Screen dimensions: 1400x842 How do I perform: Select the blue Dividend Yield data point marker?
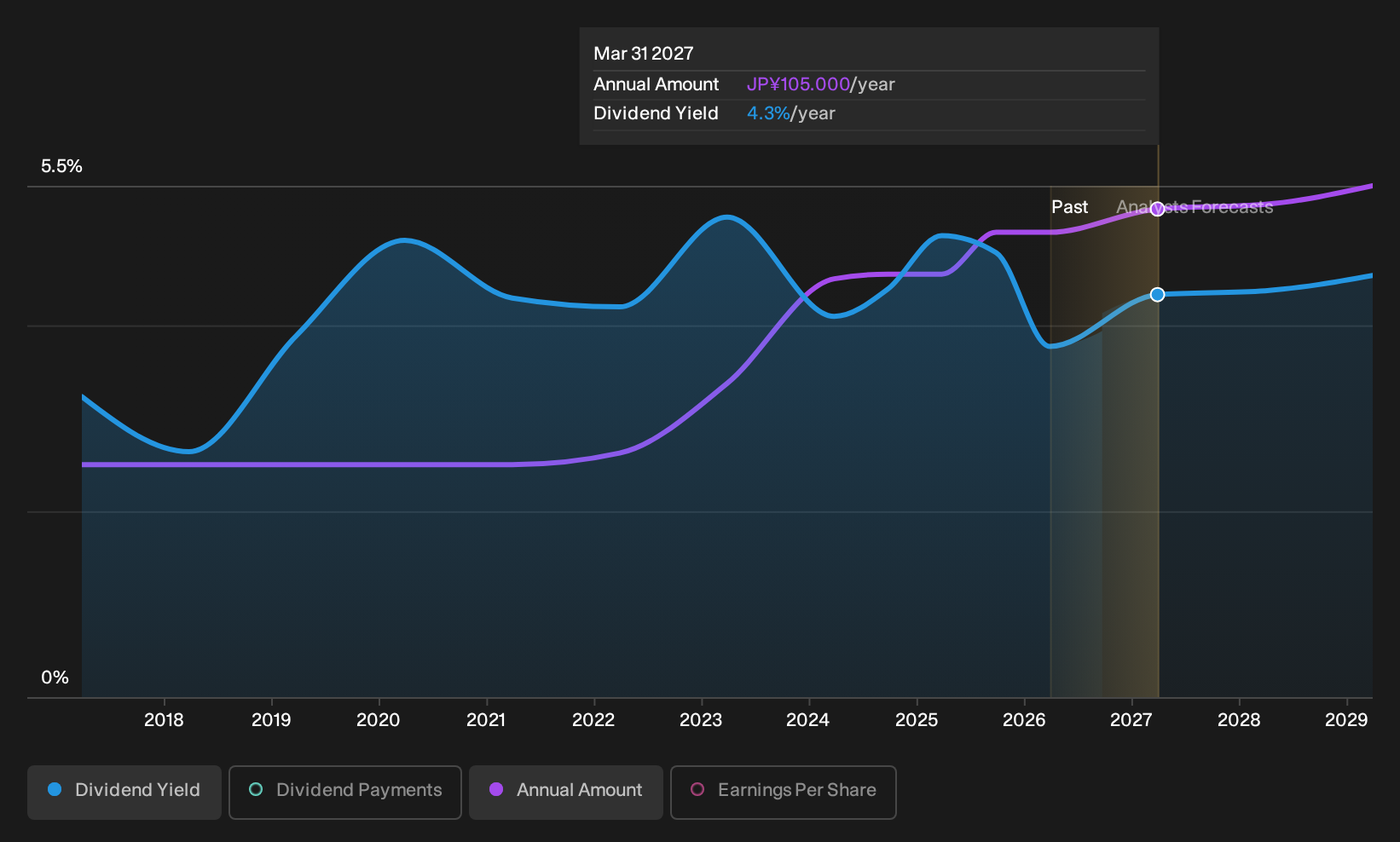click(x=1157, y=294)
